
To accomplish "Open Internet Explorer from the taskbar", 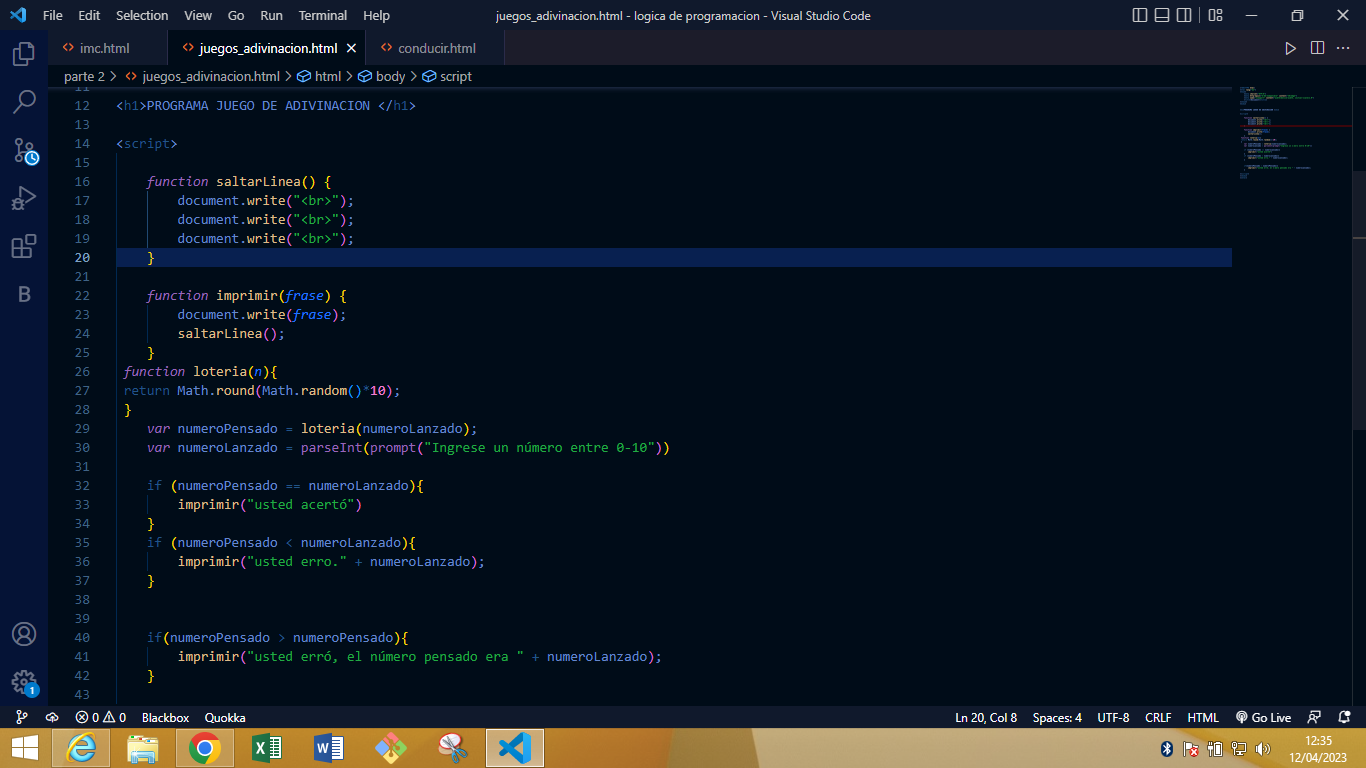I will pyautogui.click(x=81, y=748).
